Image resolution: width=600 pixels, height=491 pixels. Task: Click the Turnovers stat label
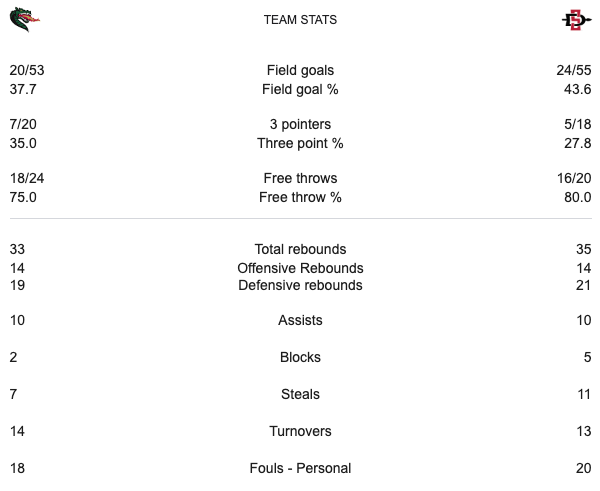[300, 431]
